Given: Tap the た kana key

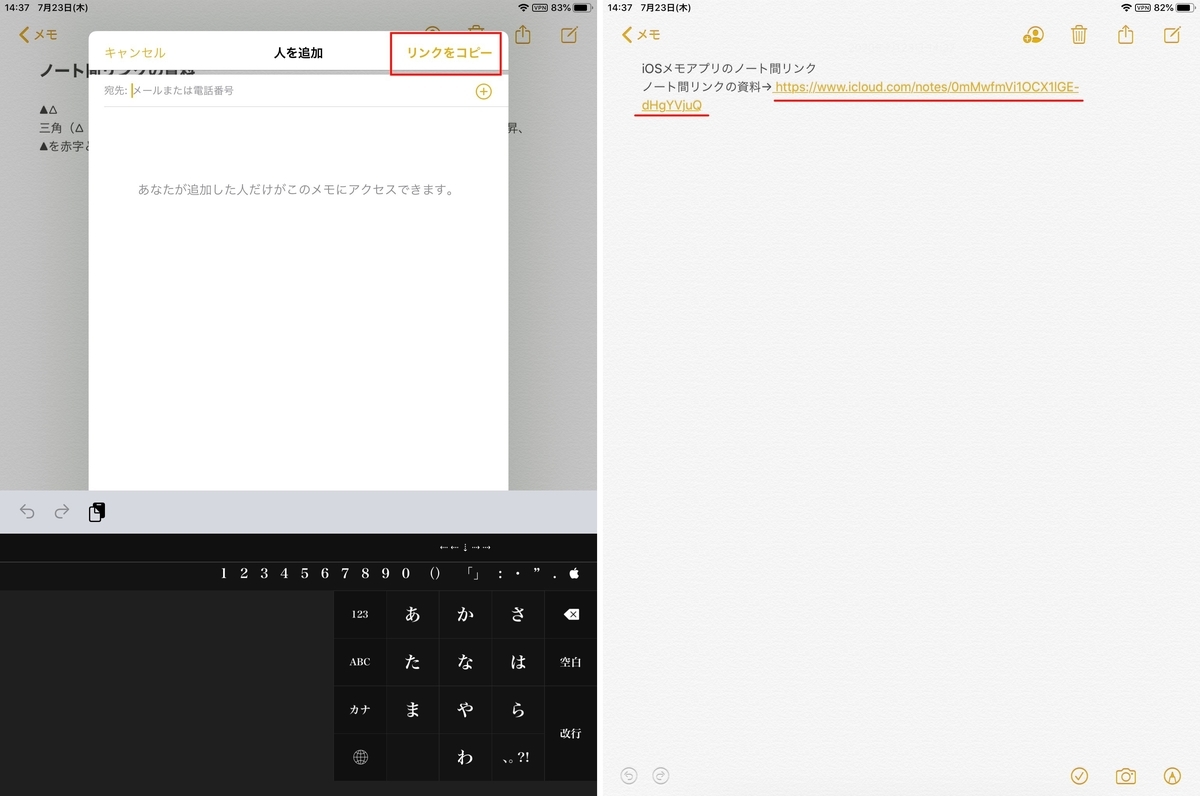Looking at the screenshot, I should coord(413,662).
